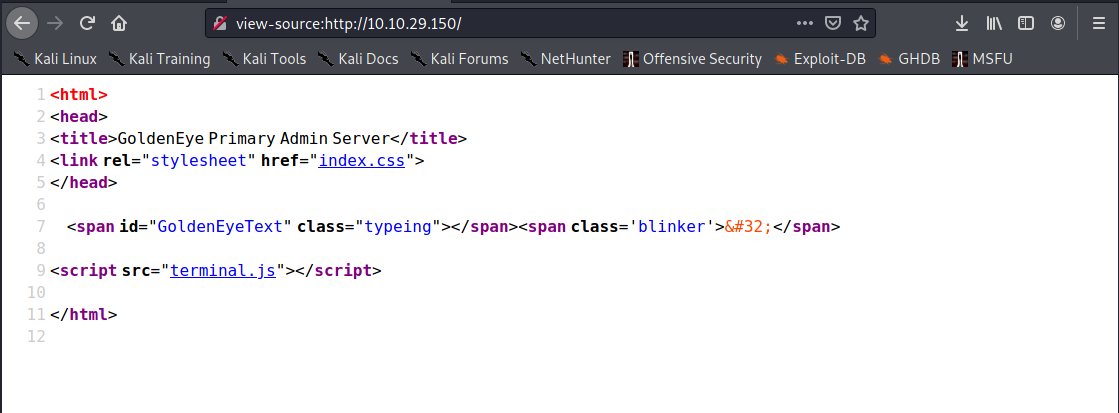This screenshot has height=413, width=1119.
Task: Open the Library menu icon
Action: click(x=994, y=24)
